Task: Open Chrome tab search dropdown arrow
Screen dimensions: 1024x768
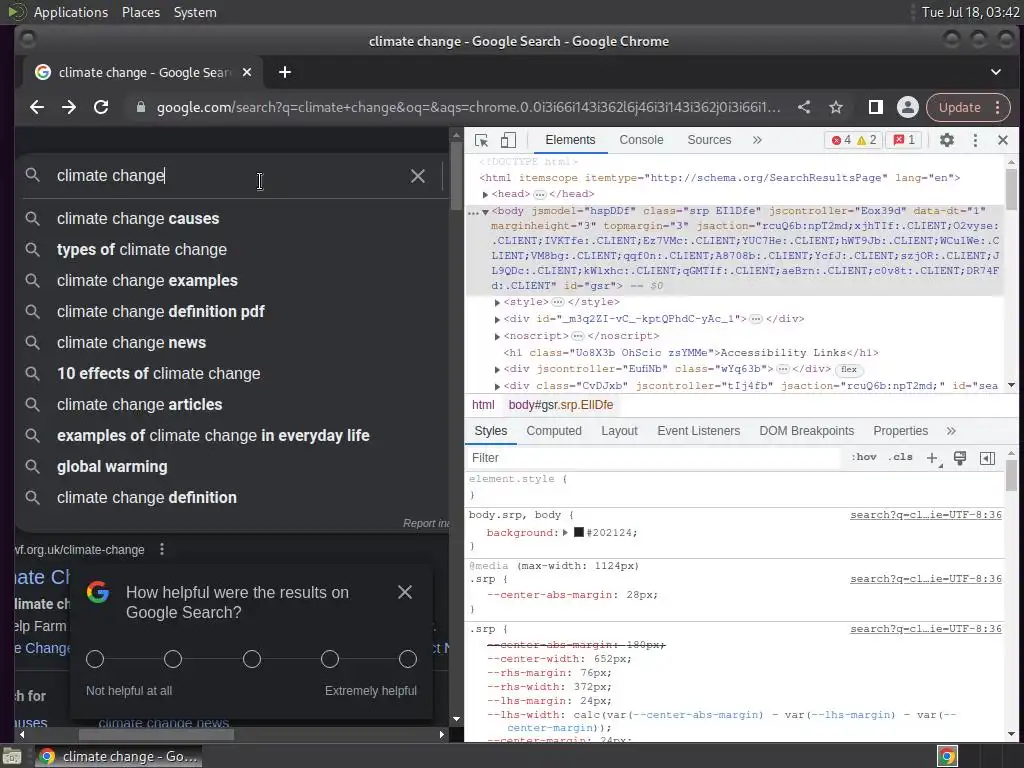Action: (996, 72)
